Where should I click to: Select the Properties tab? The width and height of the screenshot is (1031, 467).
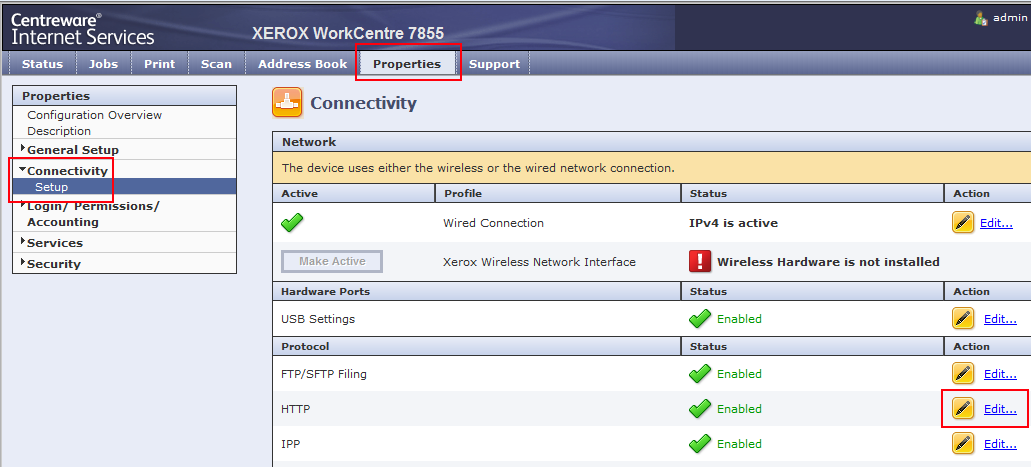407,64
